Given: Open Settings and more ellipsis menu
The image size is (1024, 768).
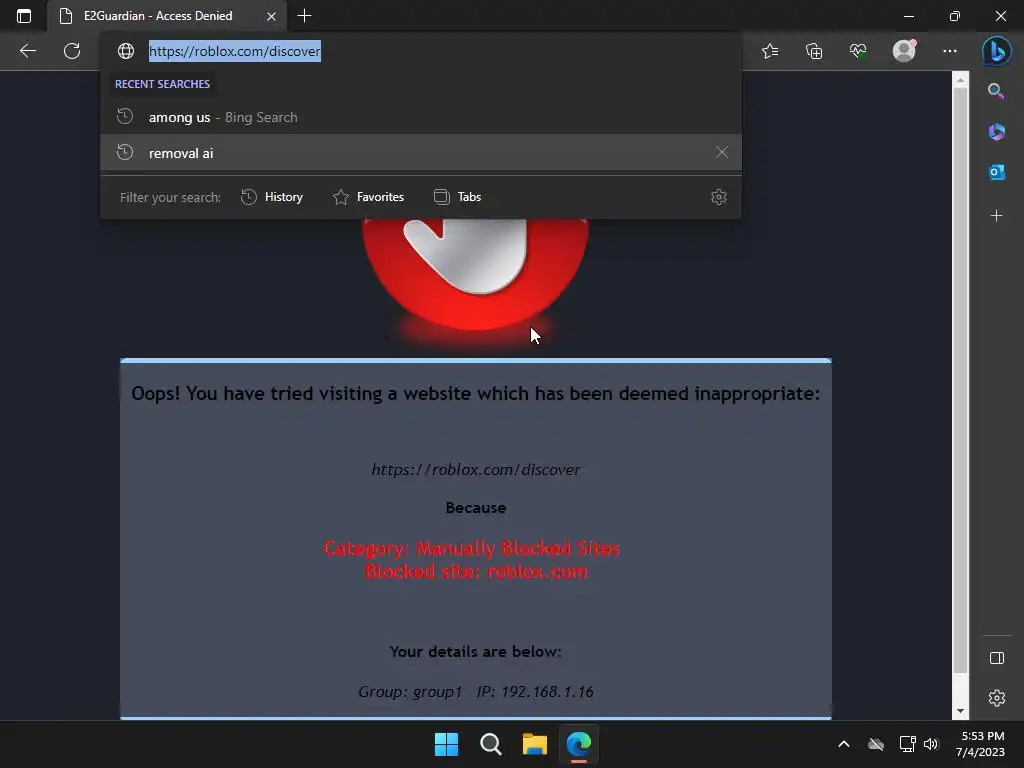Looking at the screenshot, I should [x=950, y=51].
